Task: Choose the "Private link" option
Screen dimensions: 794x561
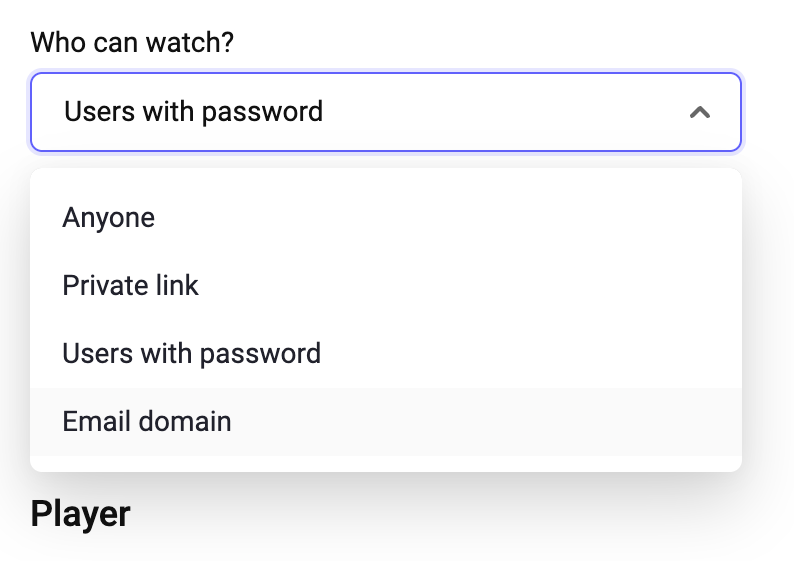Action: tap(130, 286)
